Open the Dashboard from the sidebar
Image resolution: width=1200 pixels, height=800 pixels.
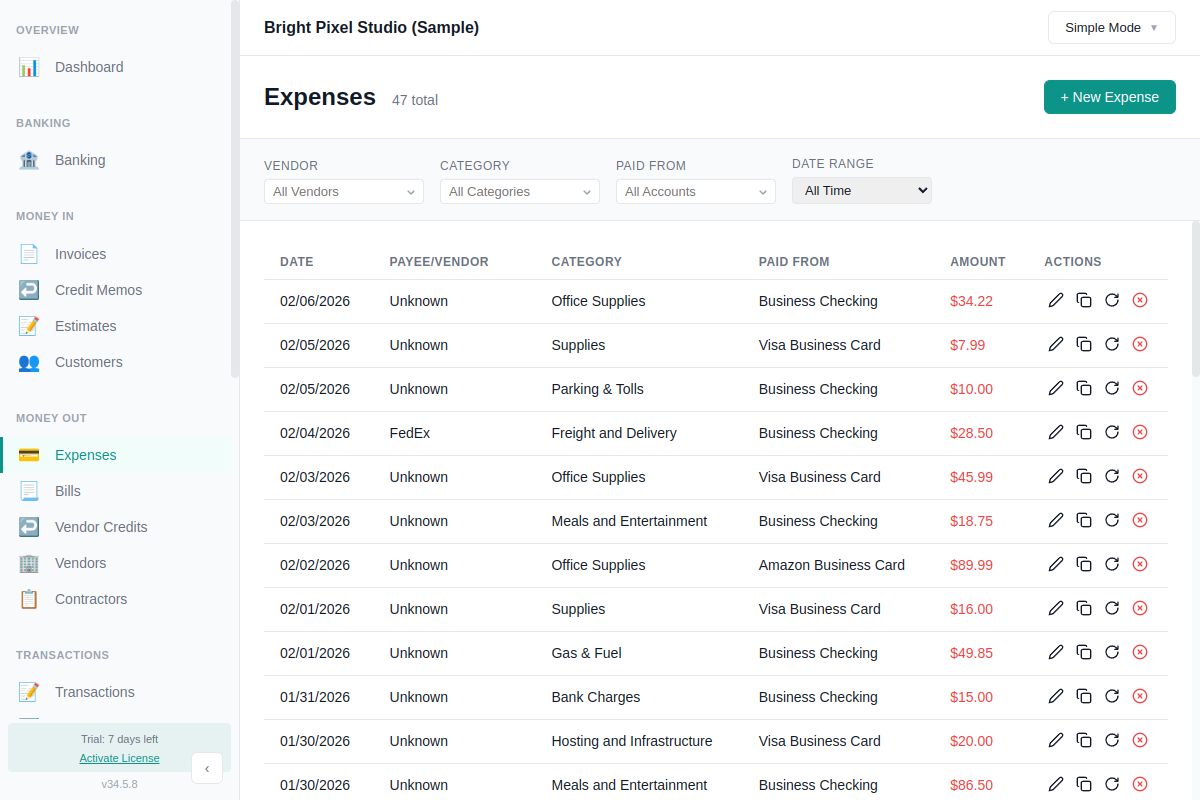pos(90,67)
